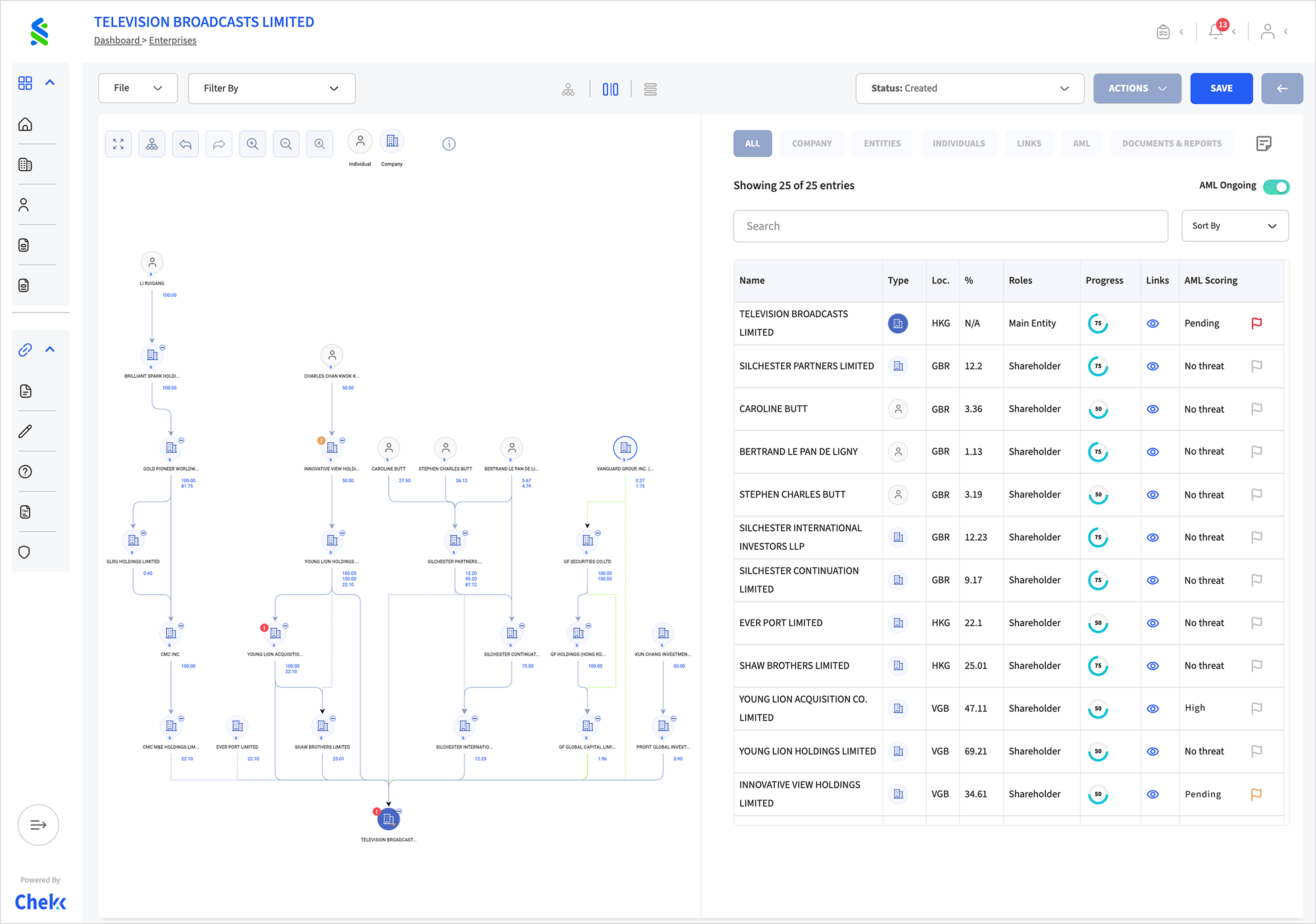Toggle links eye for EVER PORT LIMITED
Viewport: 1316px width, 924px height.
[x=1153, y=623]
